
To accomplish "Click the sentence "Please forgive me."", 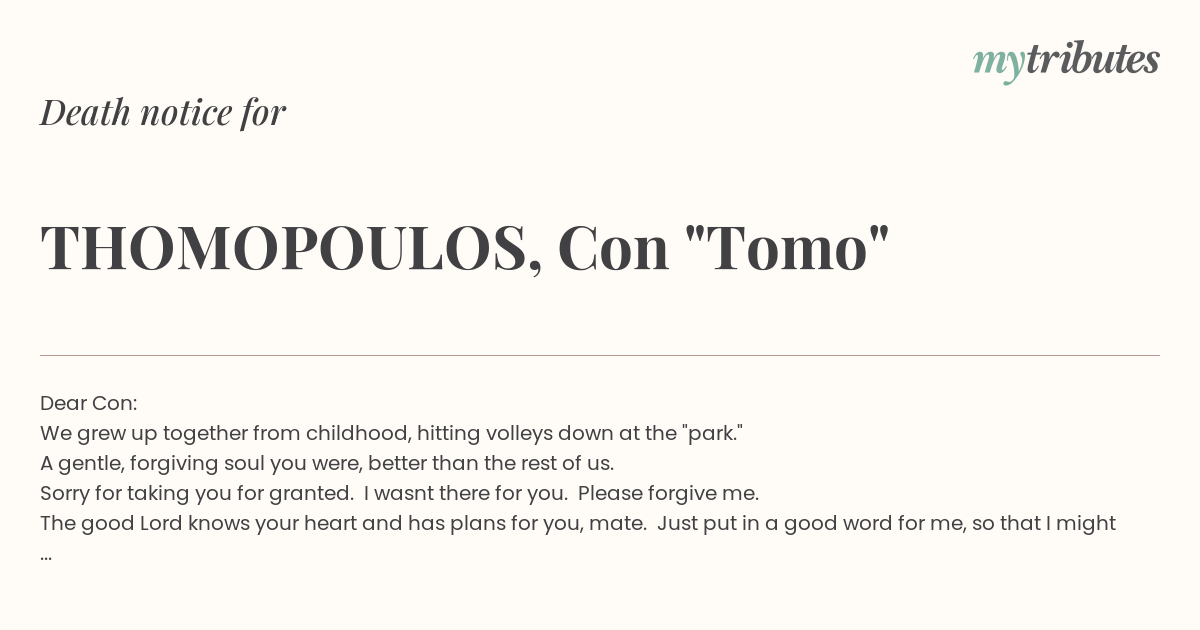I will tap(668, 493).
